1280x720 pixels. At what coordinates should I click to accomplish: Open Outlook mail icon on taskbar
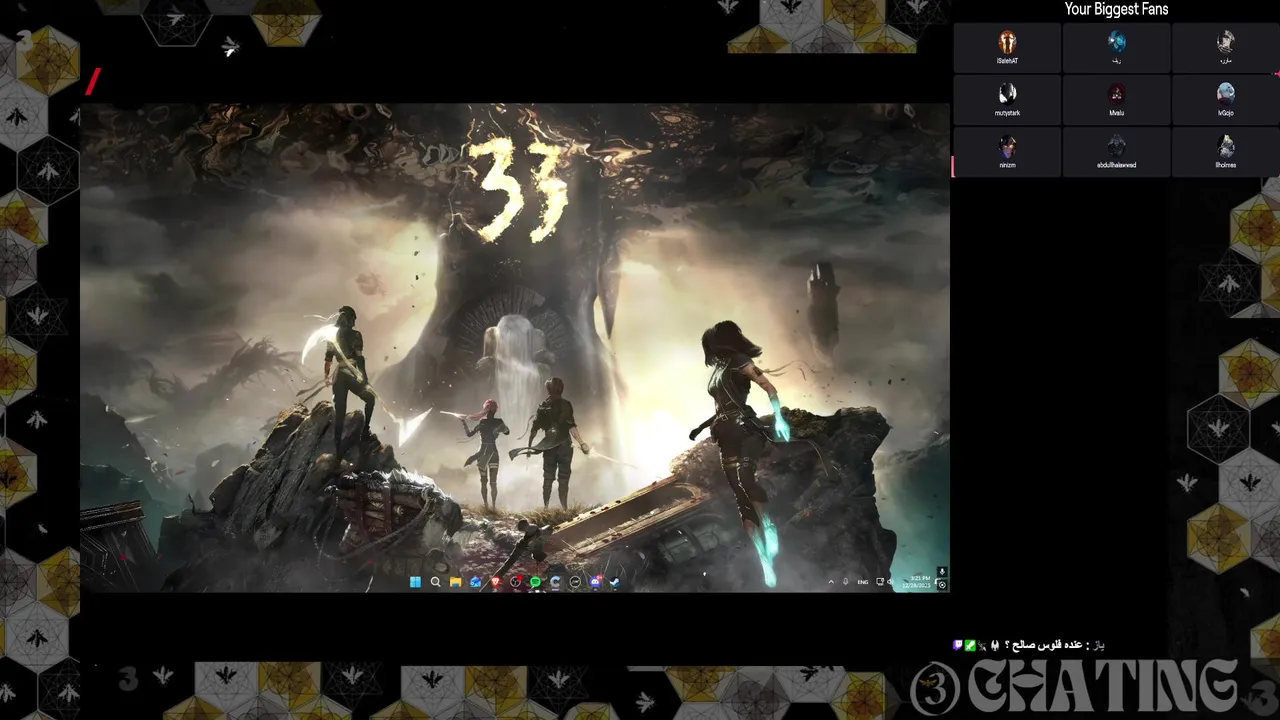[475, 582]
